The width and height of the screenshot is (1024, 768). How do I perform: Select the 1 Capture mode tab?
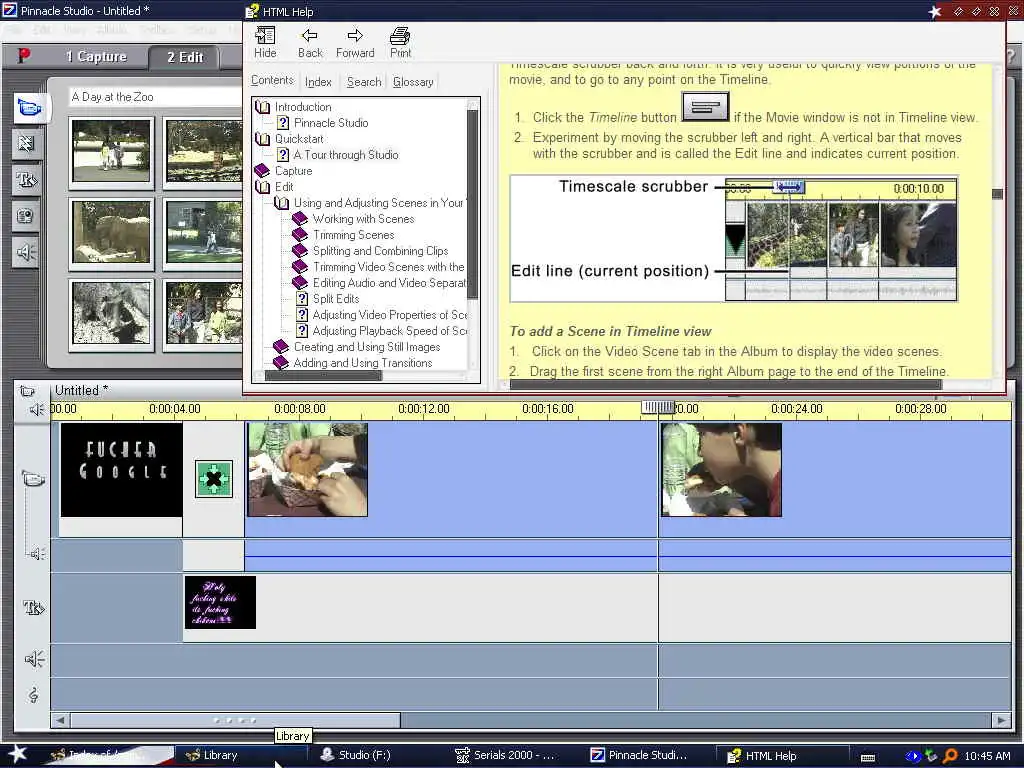pyautogui.click(x=96, y=57)
